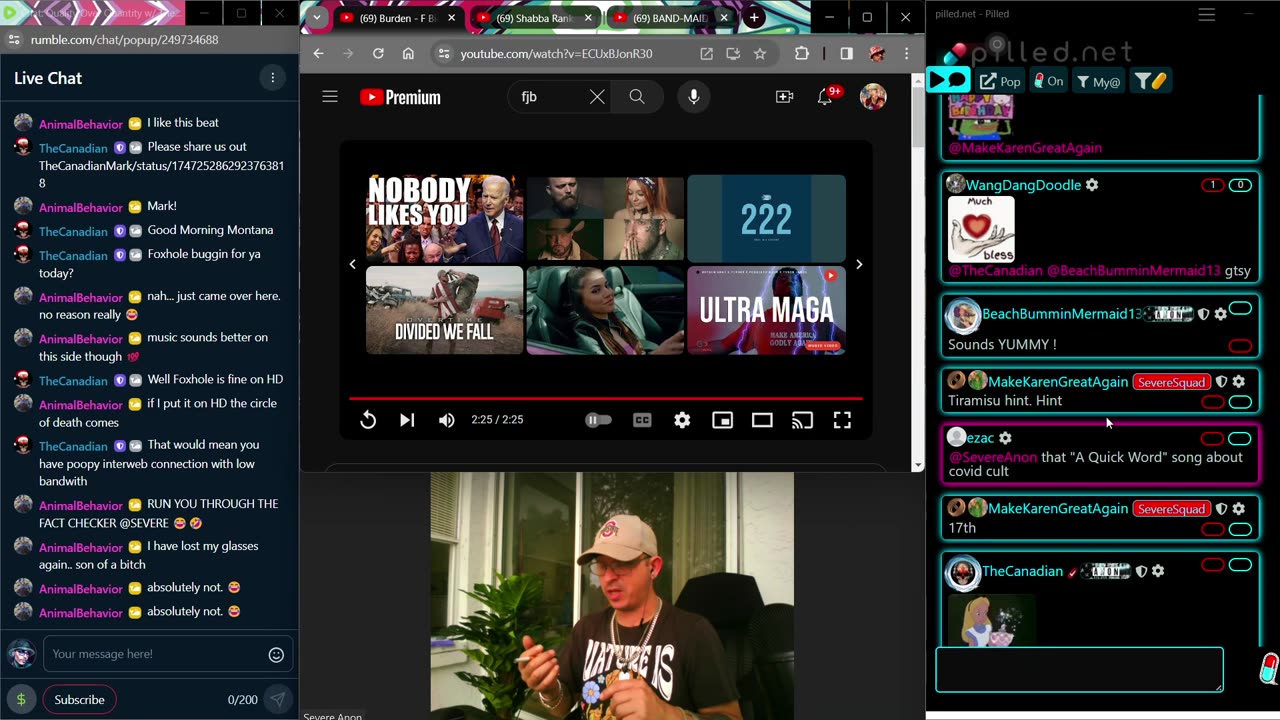Viewport: 1280px width, 720px height.
Task: Open the YouTube Create video icon
Action: pos(784,97)
